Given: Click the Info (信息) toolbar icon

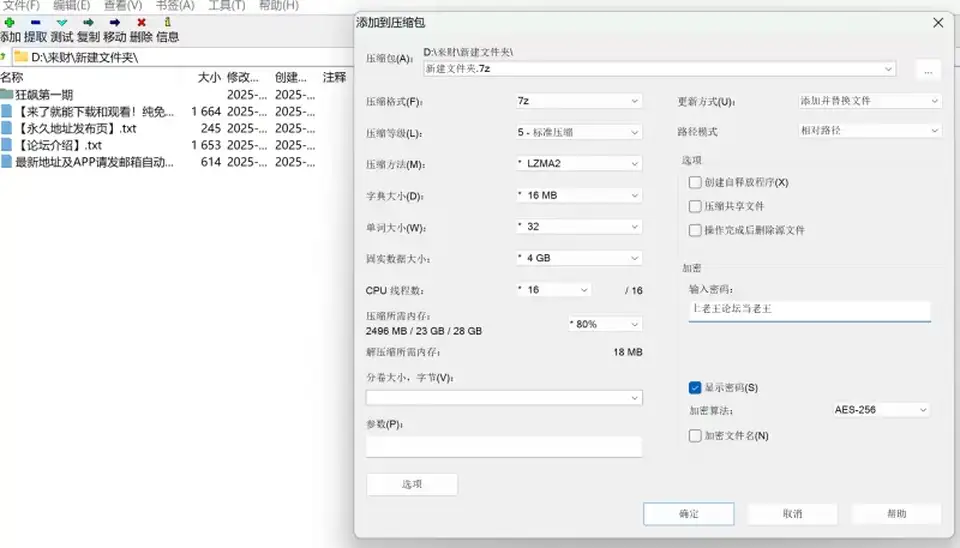Looking at the screenshot, I should (167, 22).
